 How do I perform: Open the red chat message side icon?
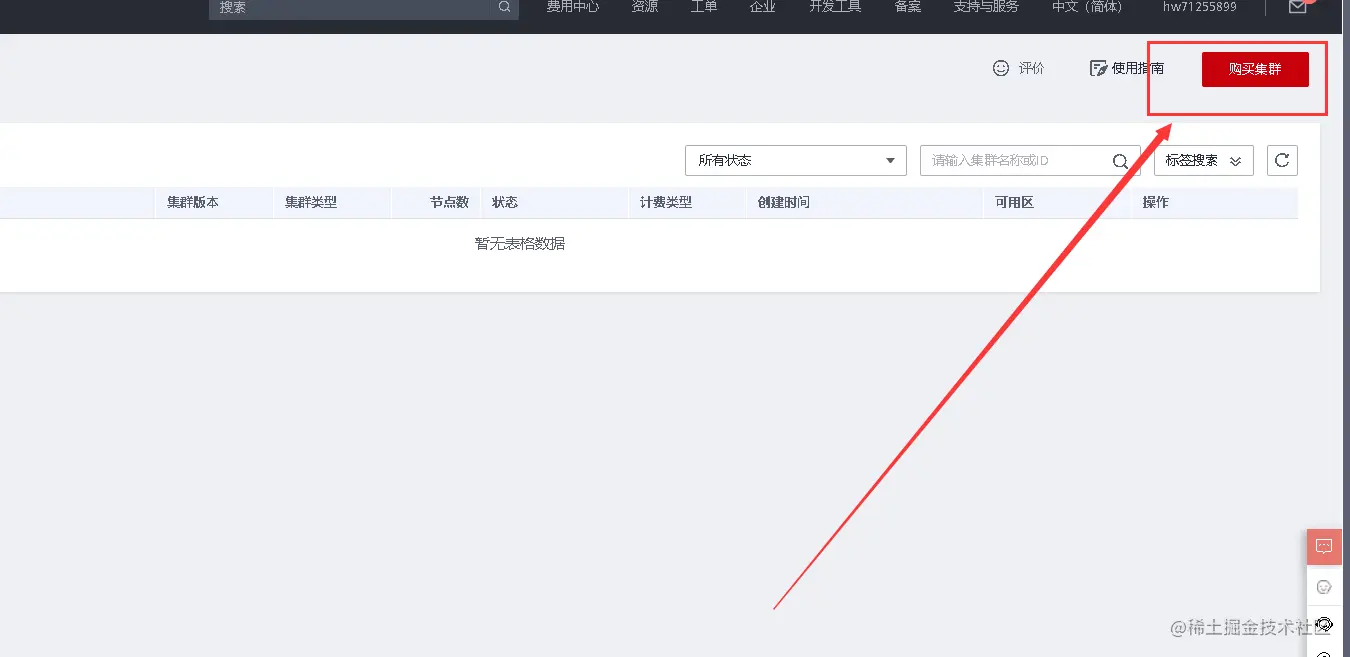[1324, 547]
